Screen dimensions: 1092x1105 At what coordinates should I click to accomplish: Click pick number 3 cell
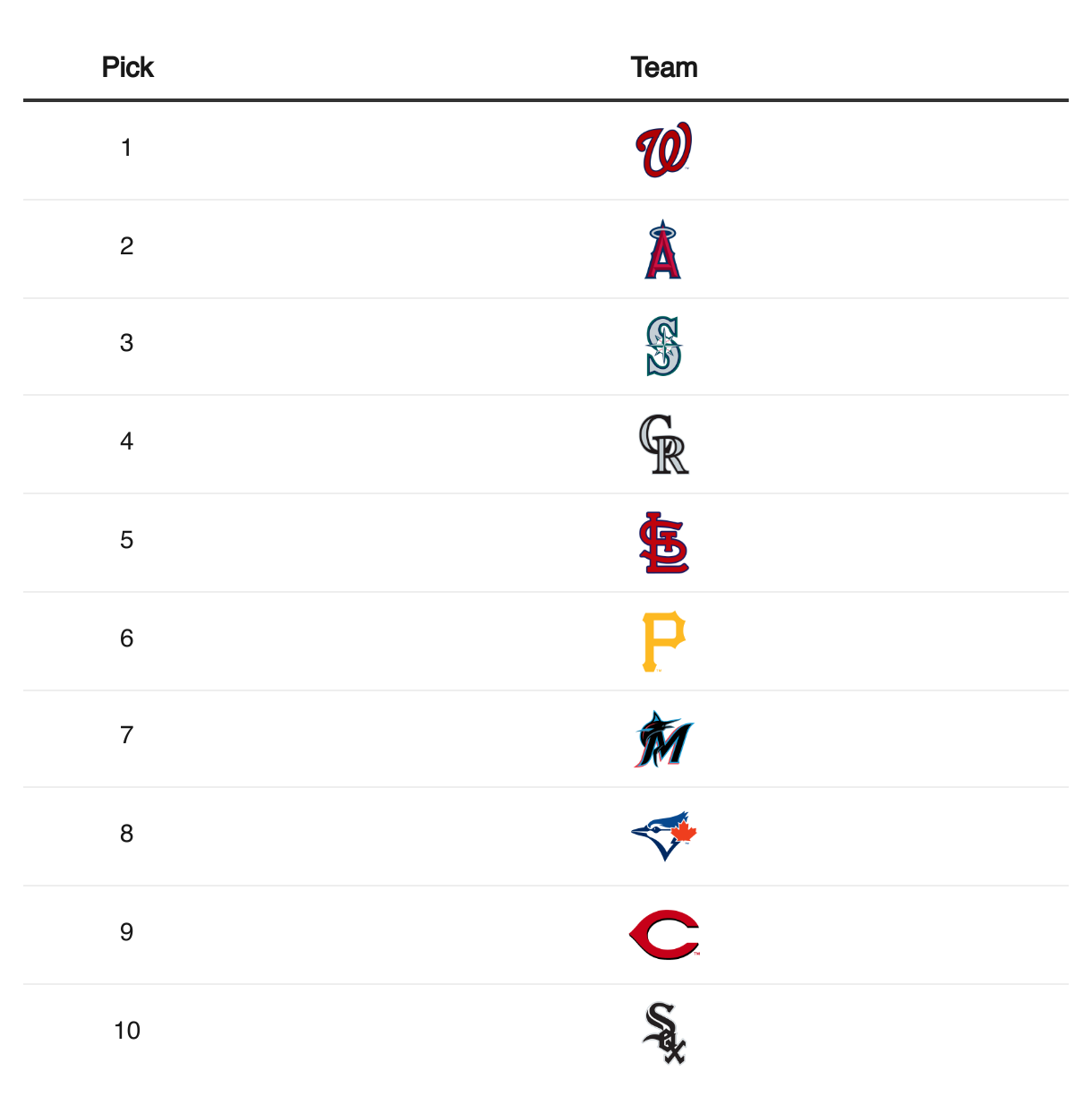tap(126, 343)
